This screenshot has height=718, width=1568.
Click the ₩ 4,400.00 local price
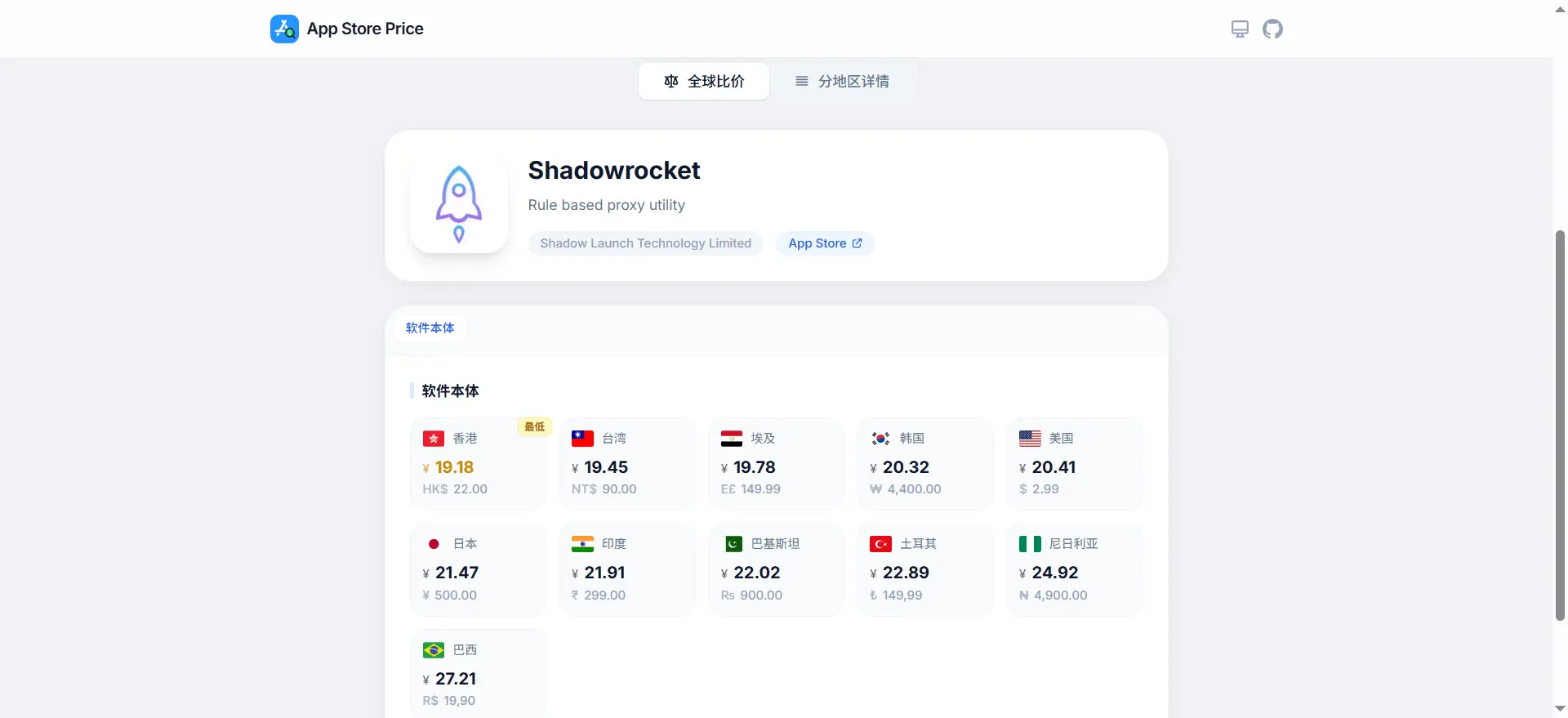[906, 489]
